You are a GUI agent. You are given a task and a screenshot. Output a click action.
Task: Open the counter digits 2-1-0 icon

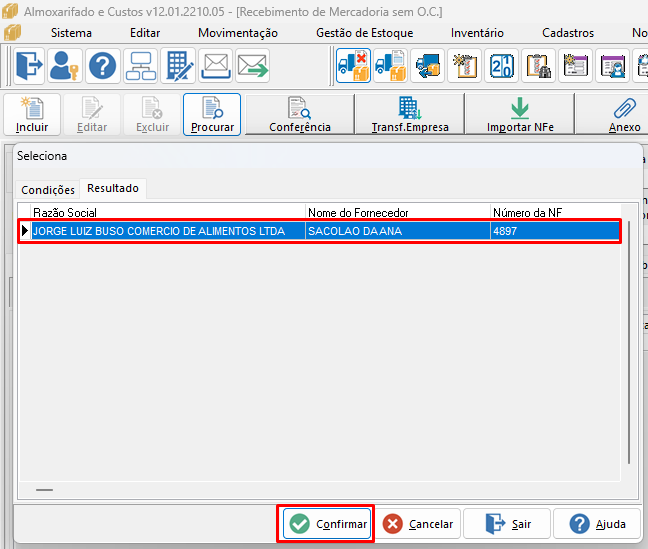pyautogui.click(x=502, y=66)
